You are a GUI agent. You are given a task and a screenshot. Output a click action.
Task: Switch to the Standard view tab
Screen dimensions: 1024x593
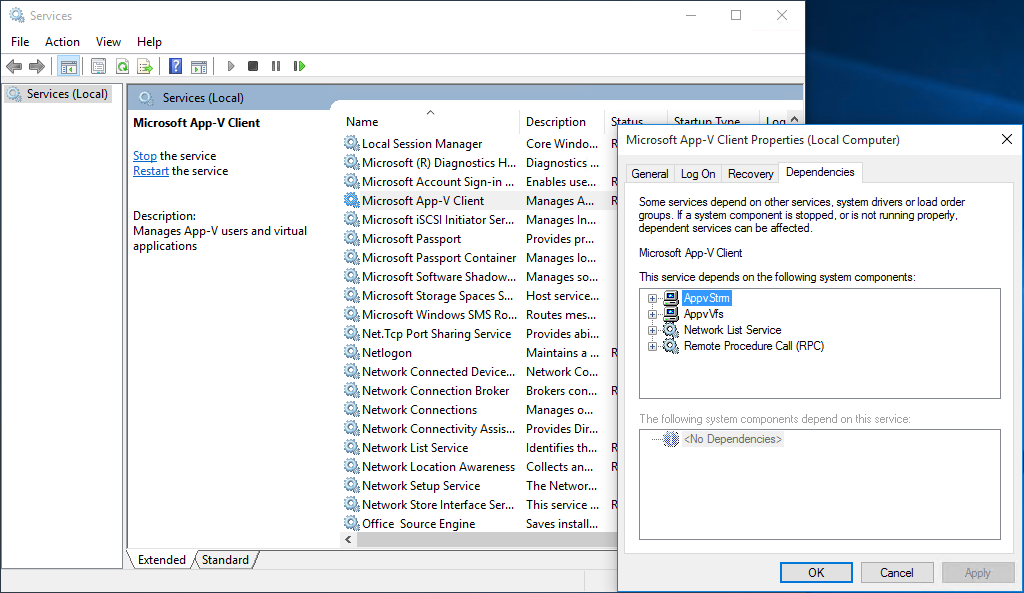pyautogui.click(x=225, y=560)
